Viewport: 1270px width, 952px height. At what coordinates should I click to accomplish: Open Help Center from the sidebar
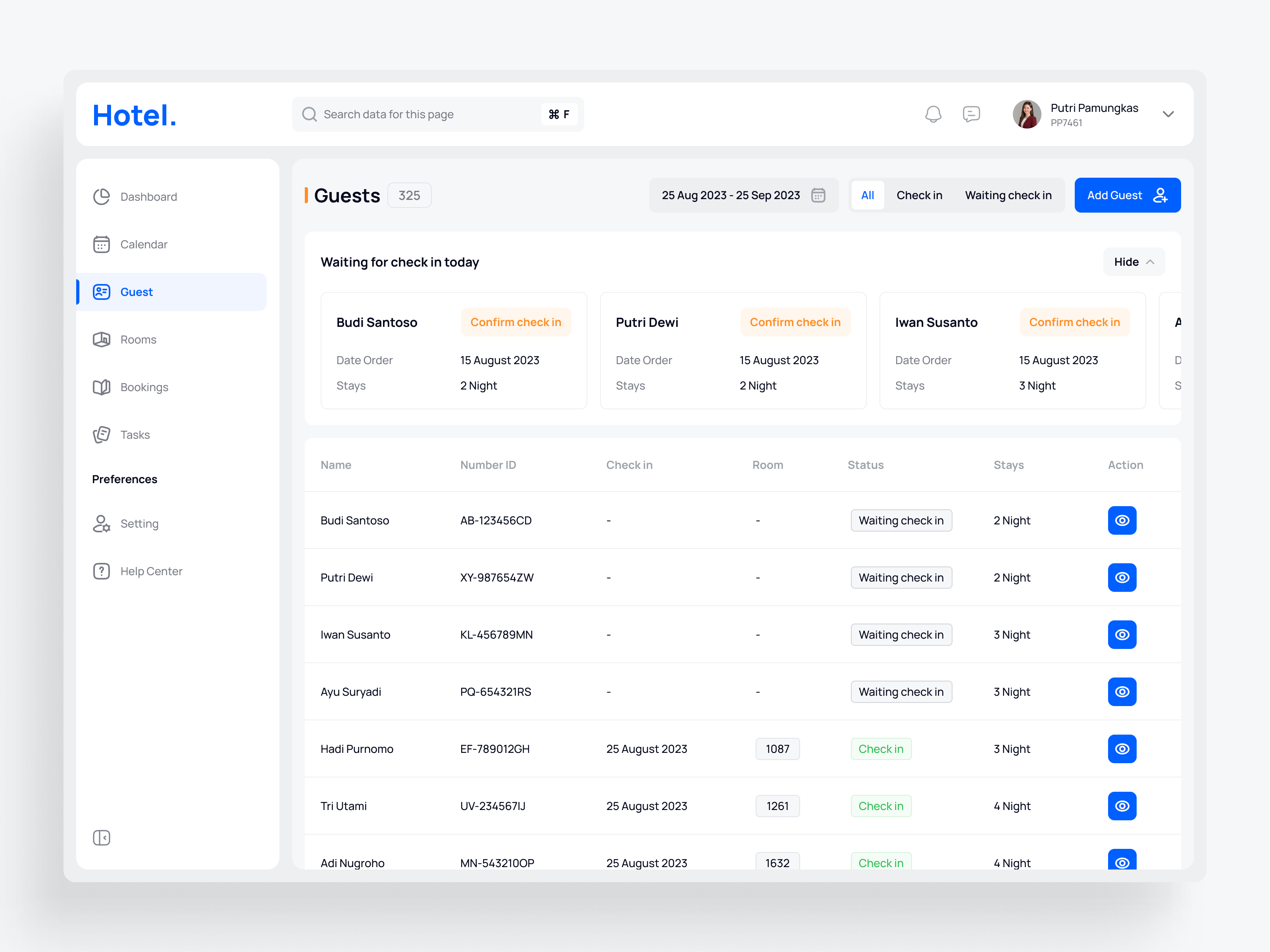coord(151,571)
